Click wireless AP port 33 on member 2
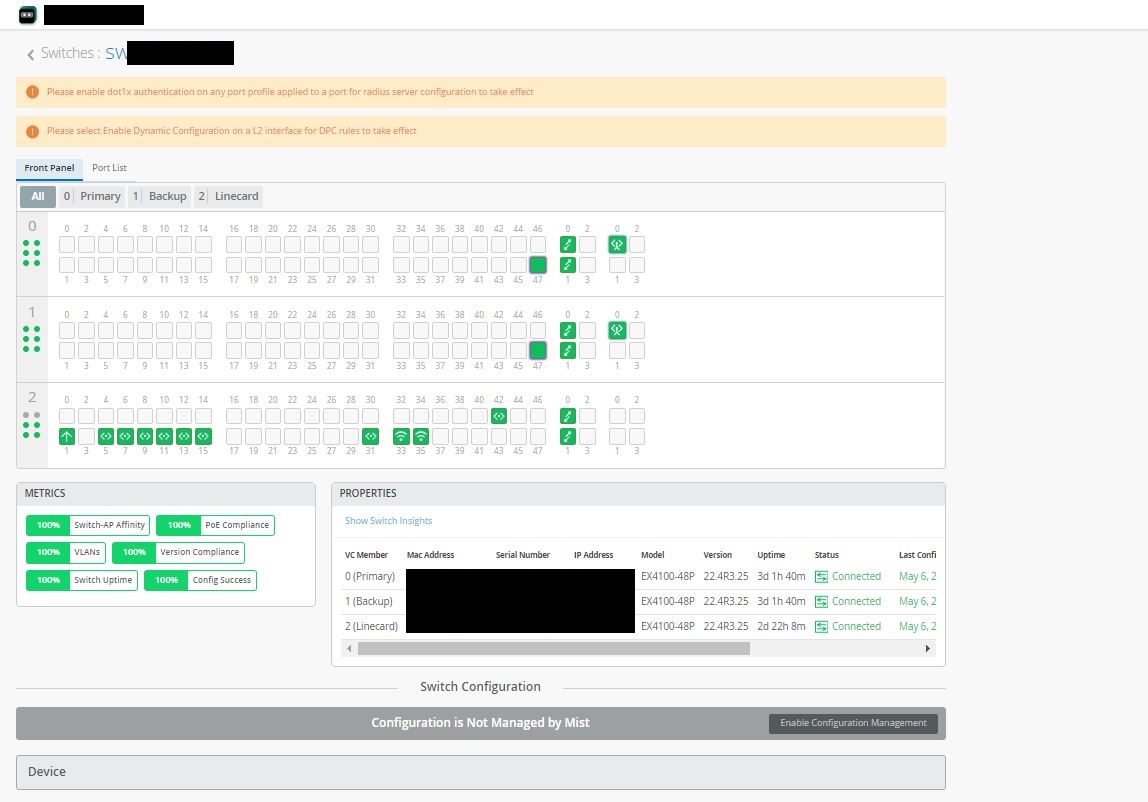1148x802 pixels. click(401, 436)
